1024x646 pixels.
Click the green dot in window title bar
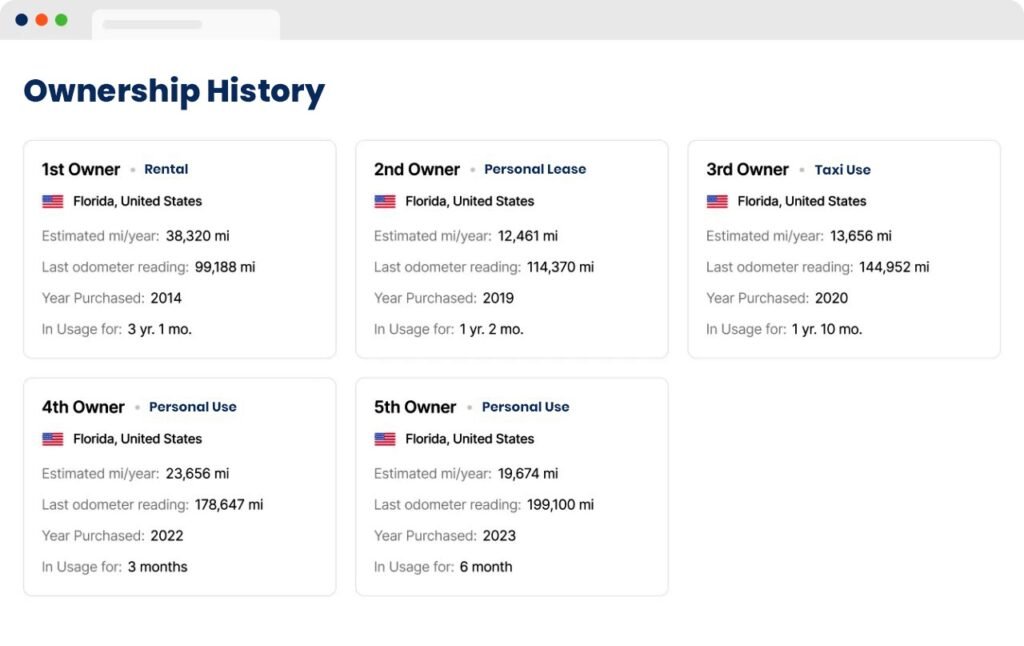pyautogui.click(x=61, y=20)
